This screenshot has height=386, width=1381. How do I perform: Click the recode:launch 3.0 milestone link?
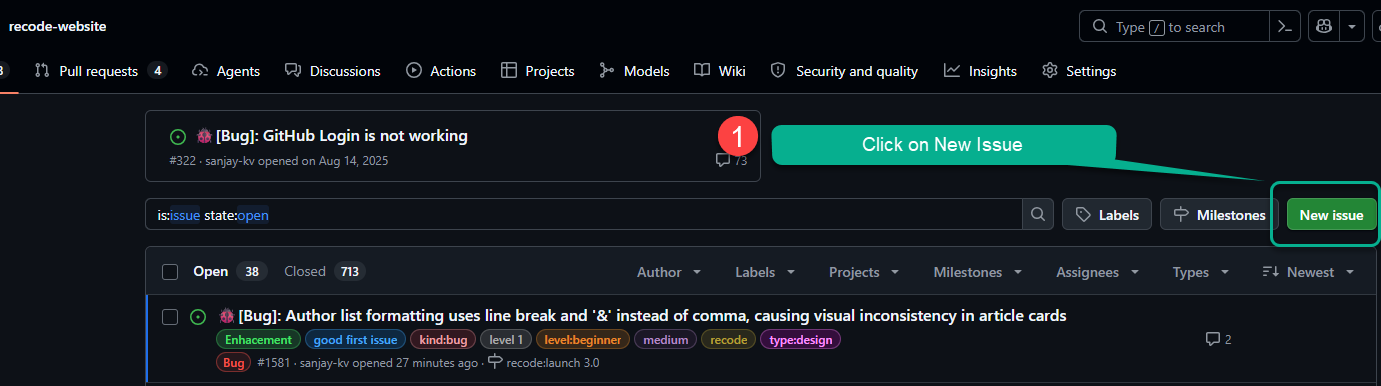(544, 363)
